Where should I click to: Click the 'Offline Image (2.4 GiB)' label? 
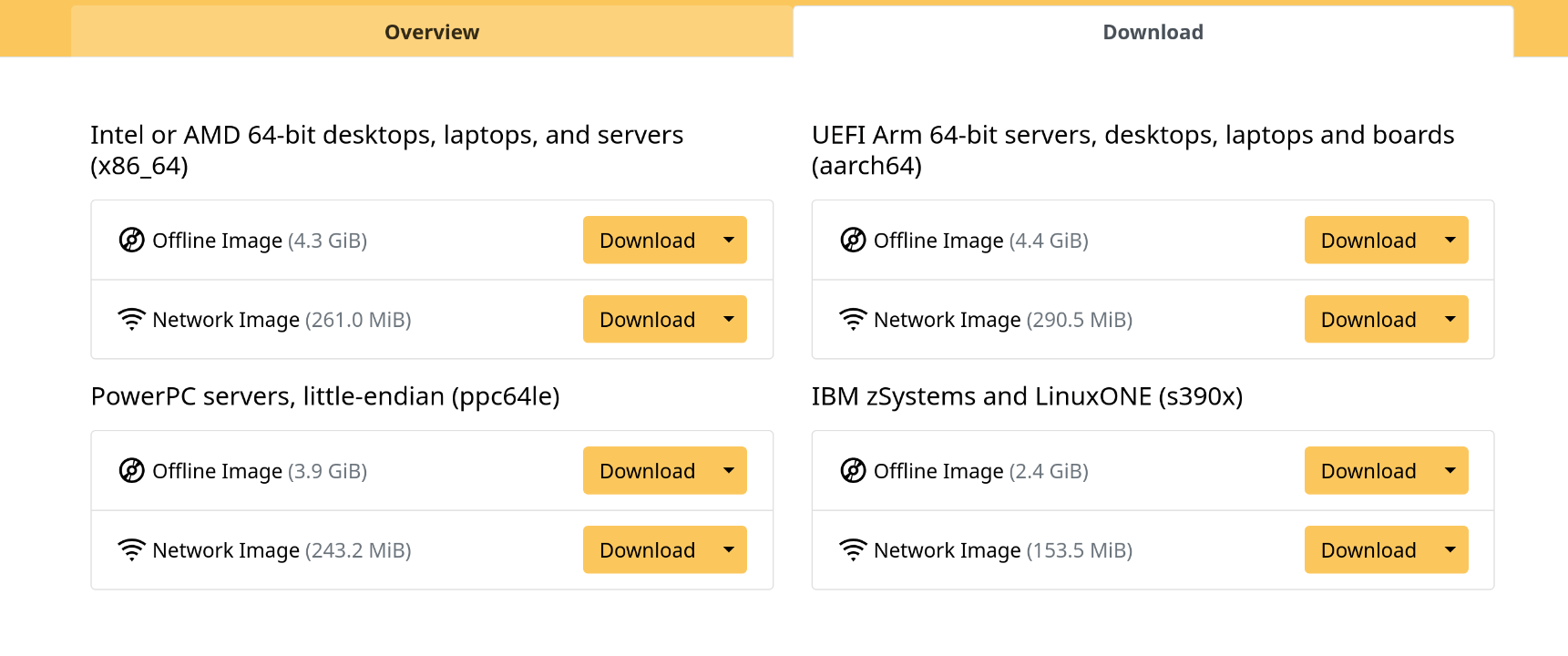click(x=981, y=471)
